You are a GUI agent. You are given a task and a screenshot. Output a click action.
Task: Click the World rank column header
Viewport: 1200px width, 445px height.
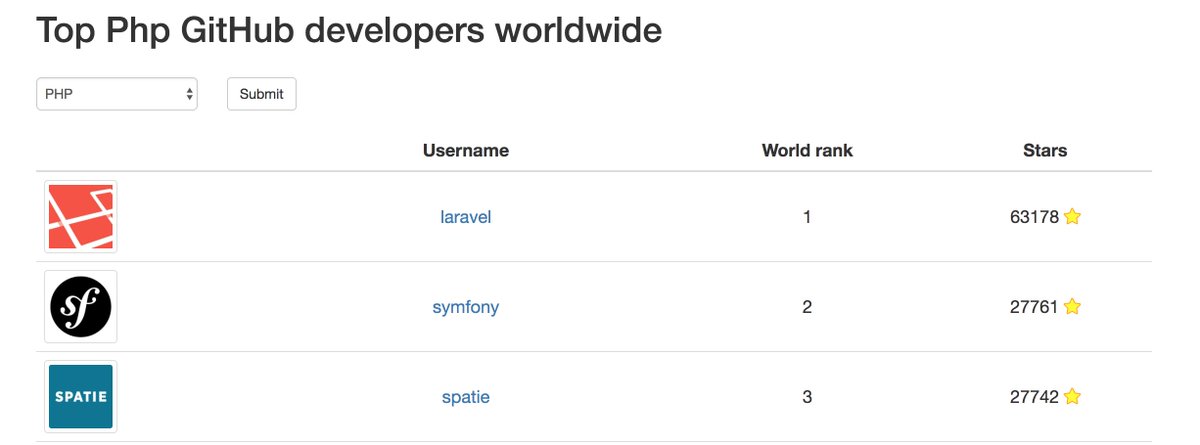[807, 151]
